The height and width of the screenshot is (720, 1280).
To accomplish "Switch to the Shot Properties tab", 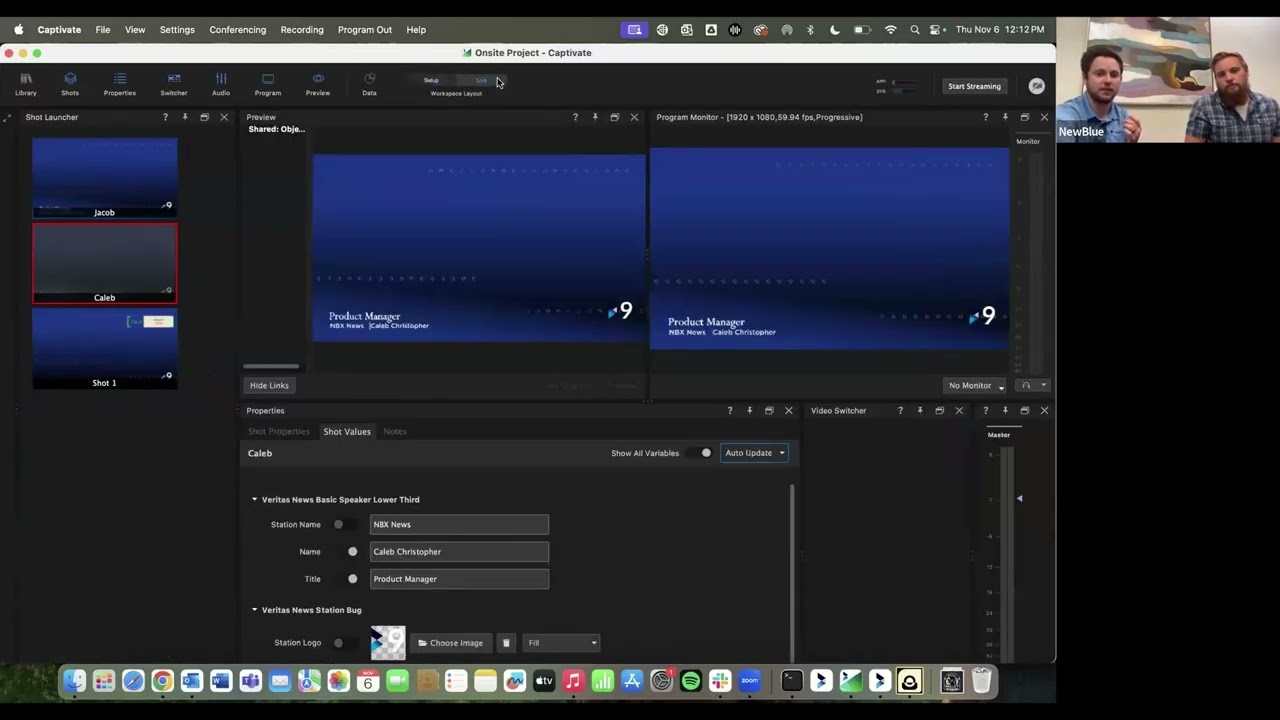I will pos(279,431).
